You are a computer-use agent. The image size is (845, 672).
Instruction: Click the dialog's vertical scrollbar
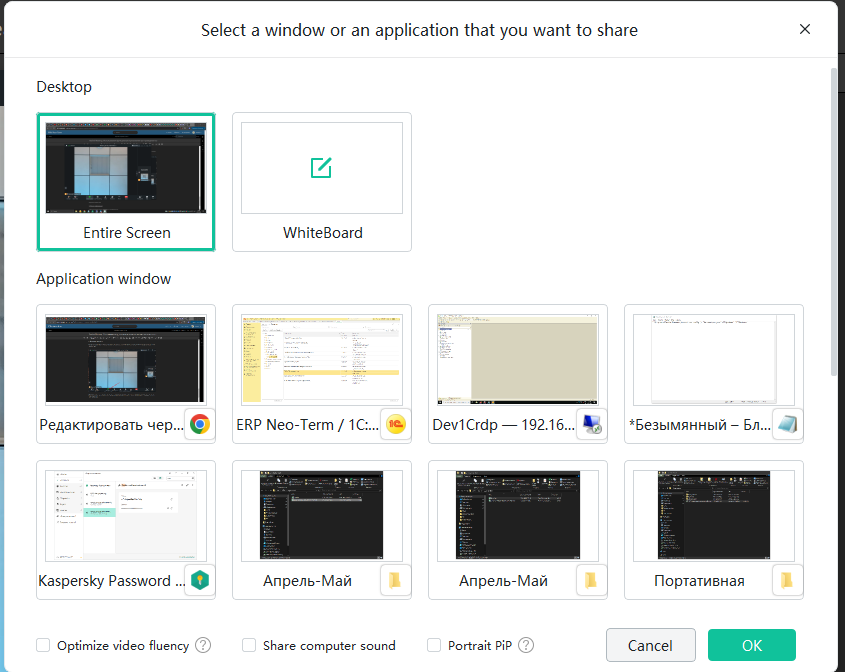(834, 221)
